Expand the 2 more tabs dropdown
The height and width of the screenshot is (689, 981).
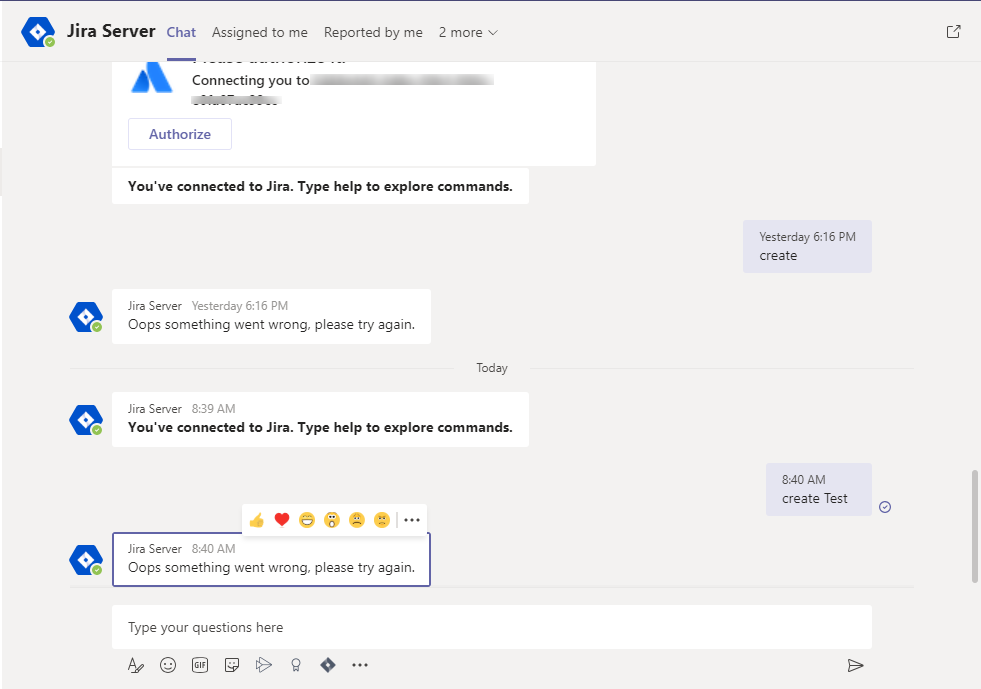coord(468,33)
